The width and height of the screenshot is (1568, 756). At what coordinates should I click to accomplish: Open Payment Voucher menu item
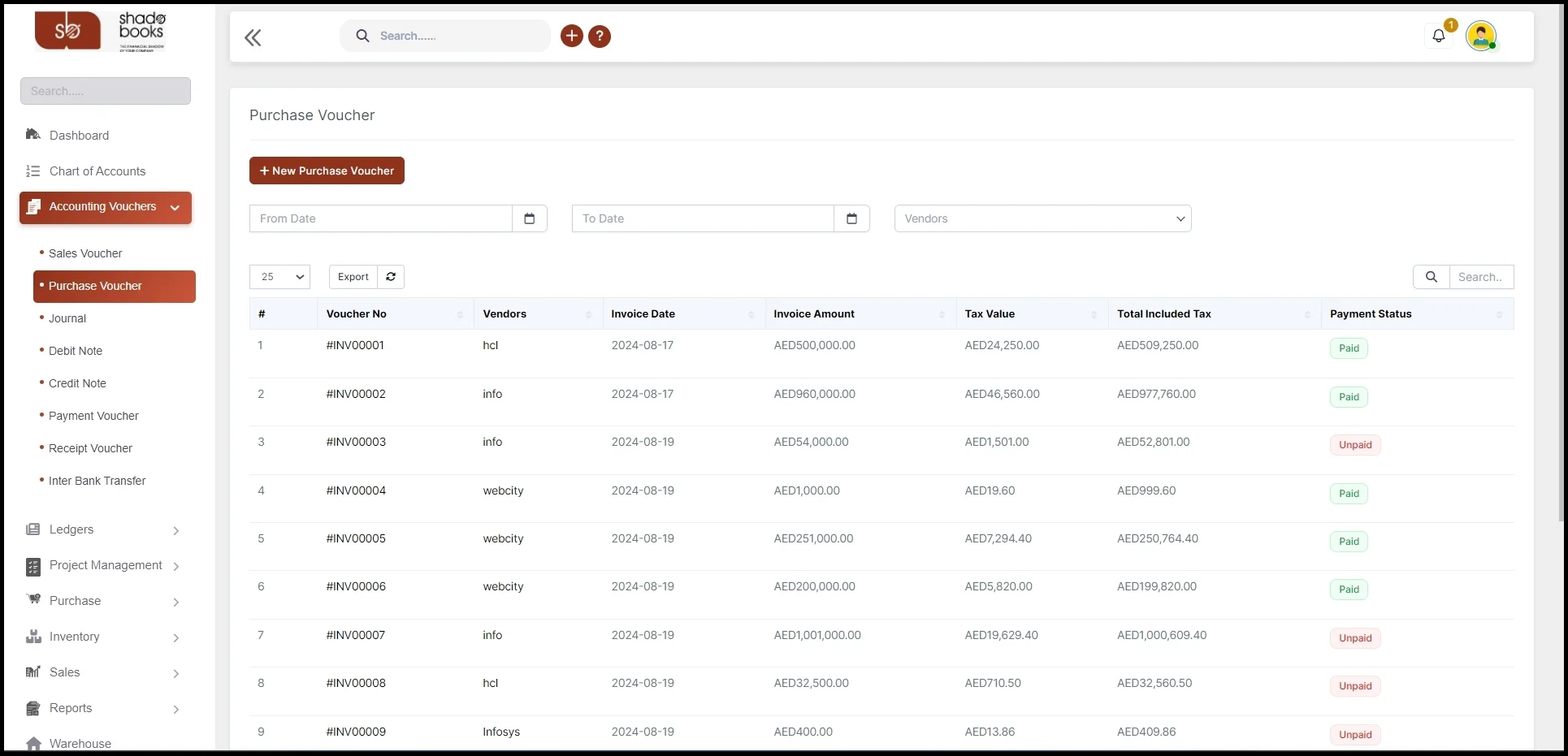93,416
